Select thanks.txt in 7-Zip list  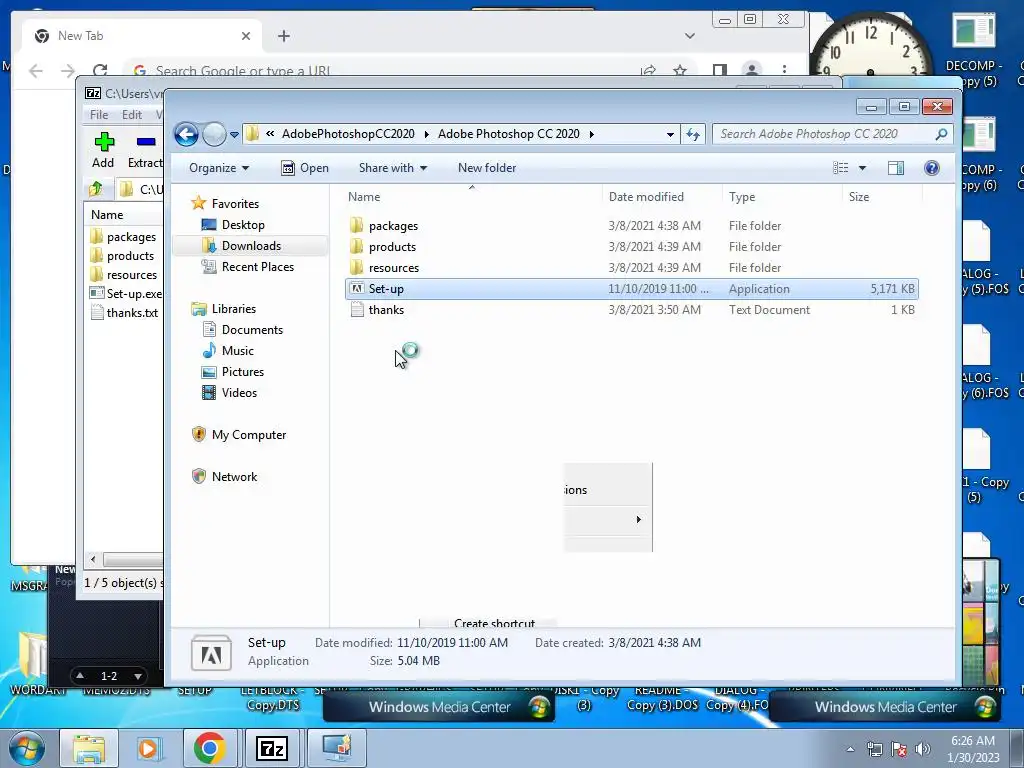[x=124, y=313]
